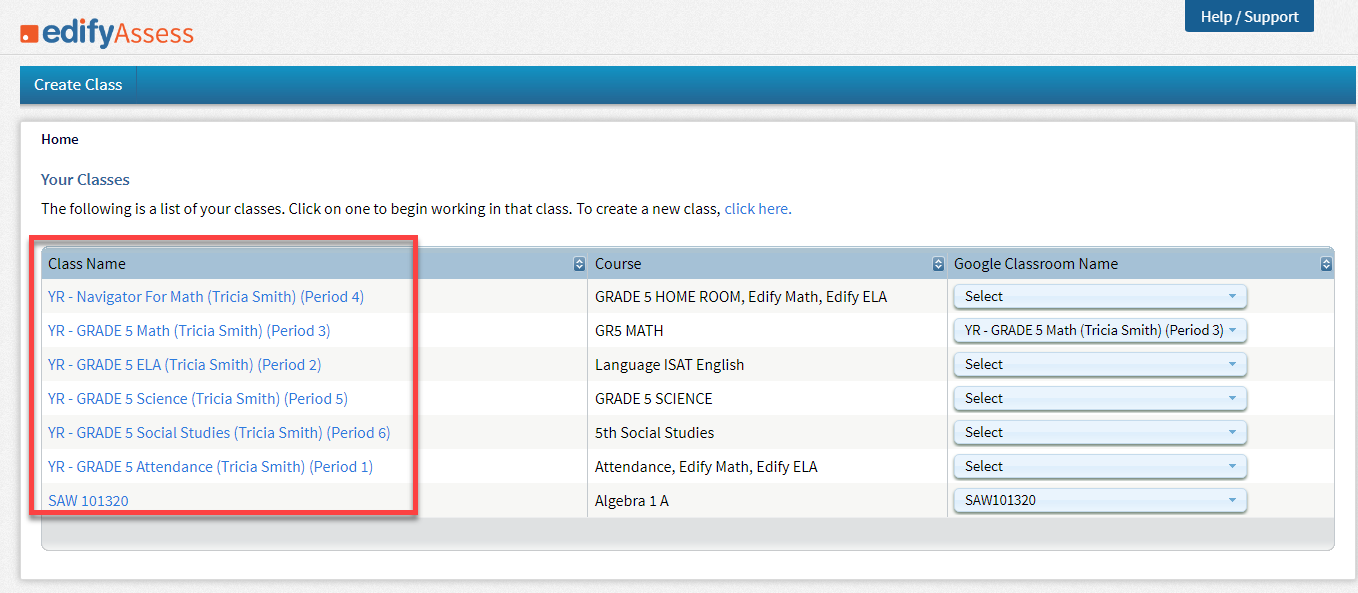Click the edifyAssess logo

[107, 33]
